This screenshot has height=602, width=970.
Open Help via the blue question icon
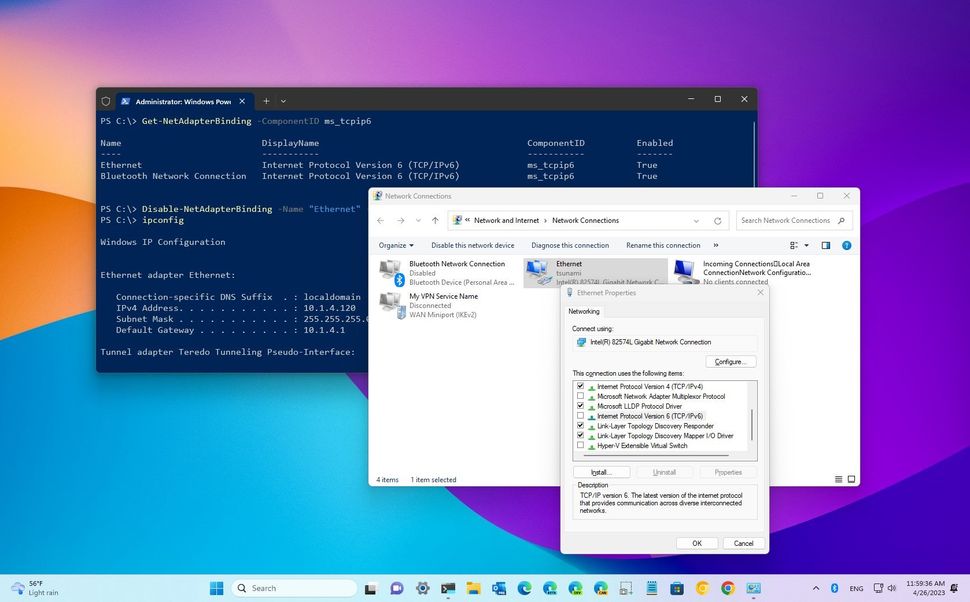(x=846, y=245)
